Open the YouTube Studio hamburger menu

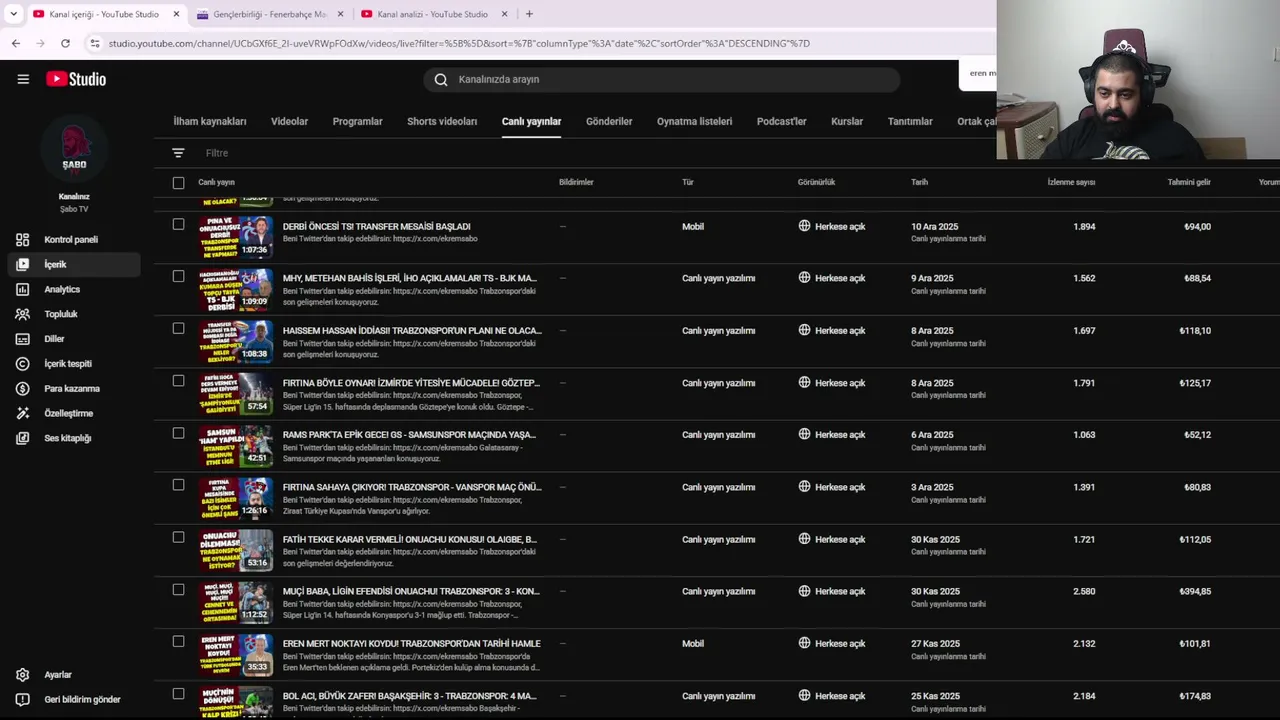(x=23, y=79)
